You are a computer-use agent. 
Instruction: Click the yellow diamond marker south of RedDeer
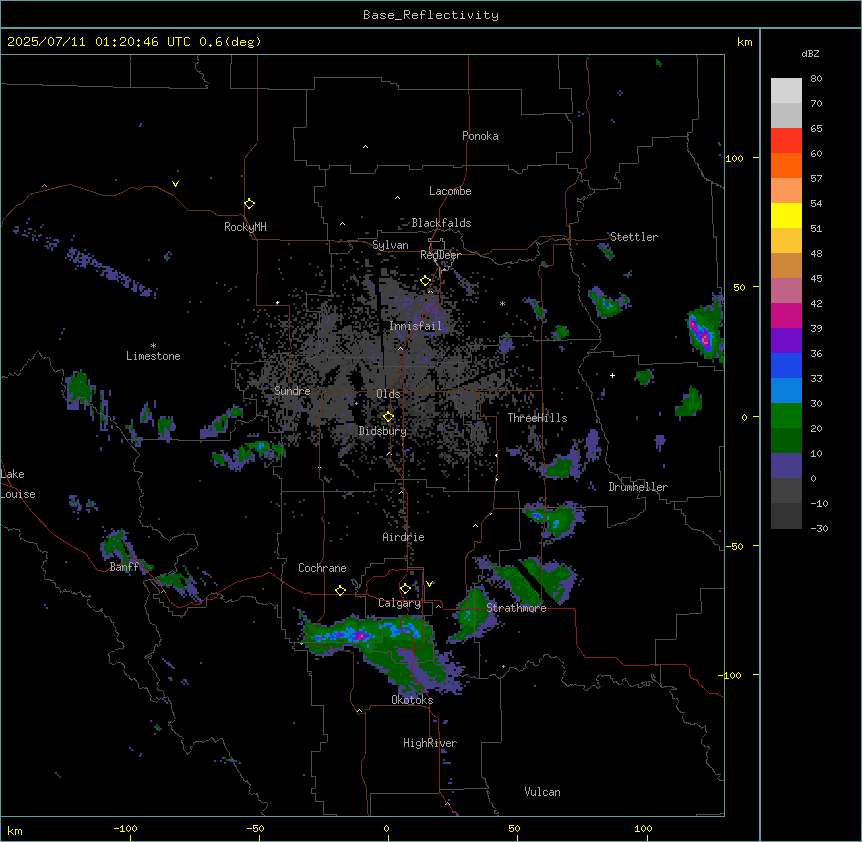[x=426, y=281]
